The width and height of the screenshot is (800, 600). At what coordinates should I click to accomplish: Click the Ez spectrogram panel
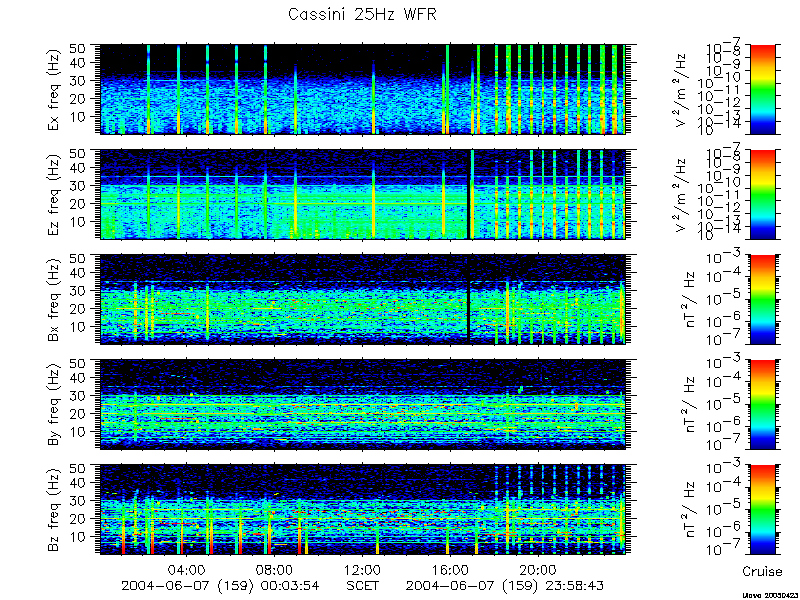(362, 194)
